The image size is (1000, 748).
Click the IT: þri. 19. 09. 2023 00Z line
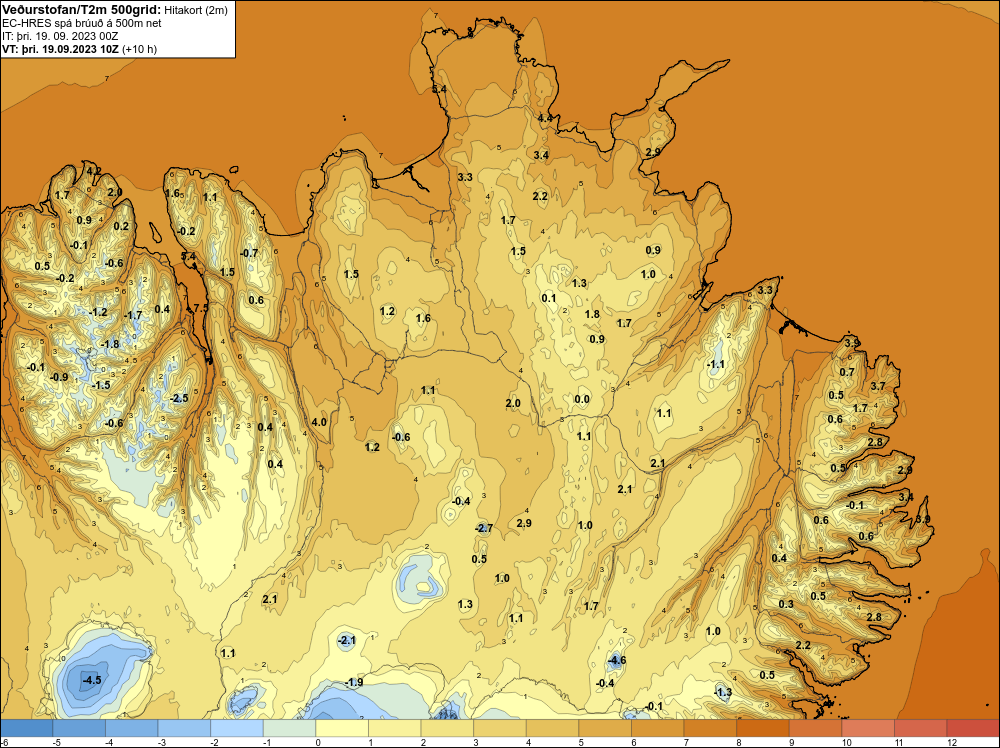[x=60, y=36]
